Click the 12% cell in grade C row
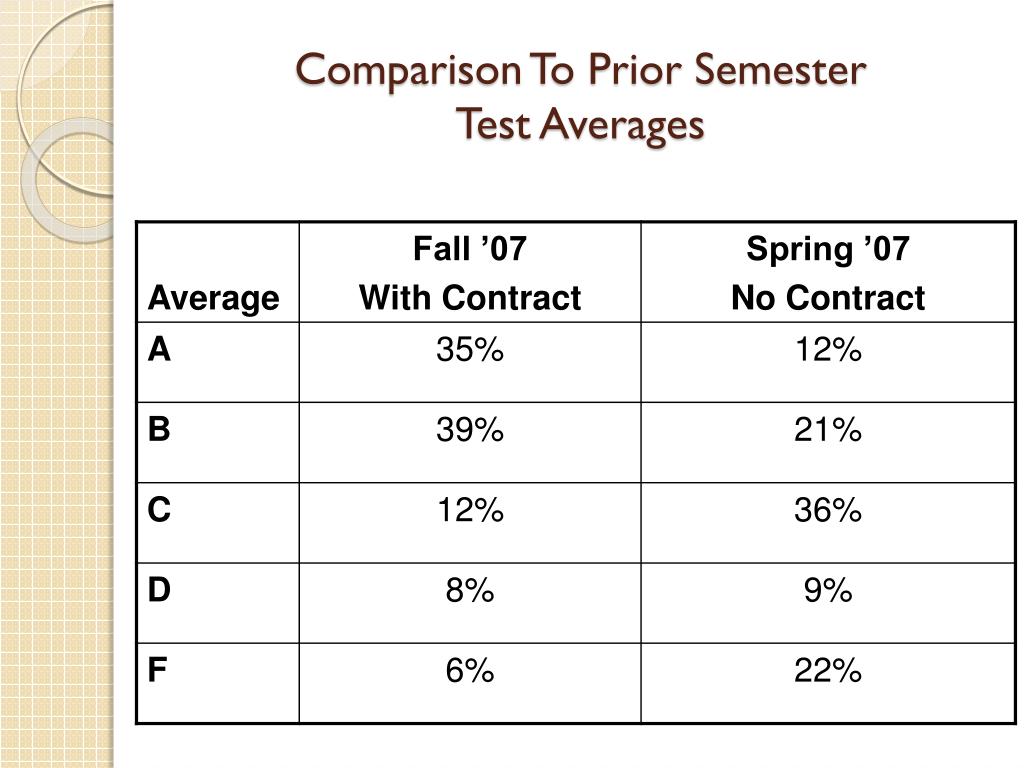 pos(470,522)
